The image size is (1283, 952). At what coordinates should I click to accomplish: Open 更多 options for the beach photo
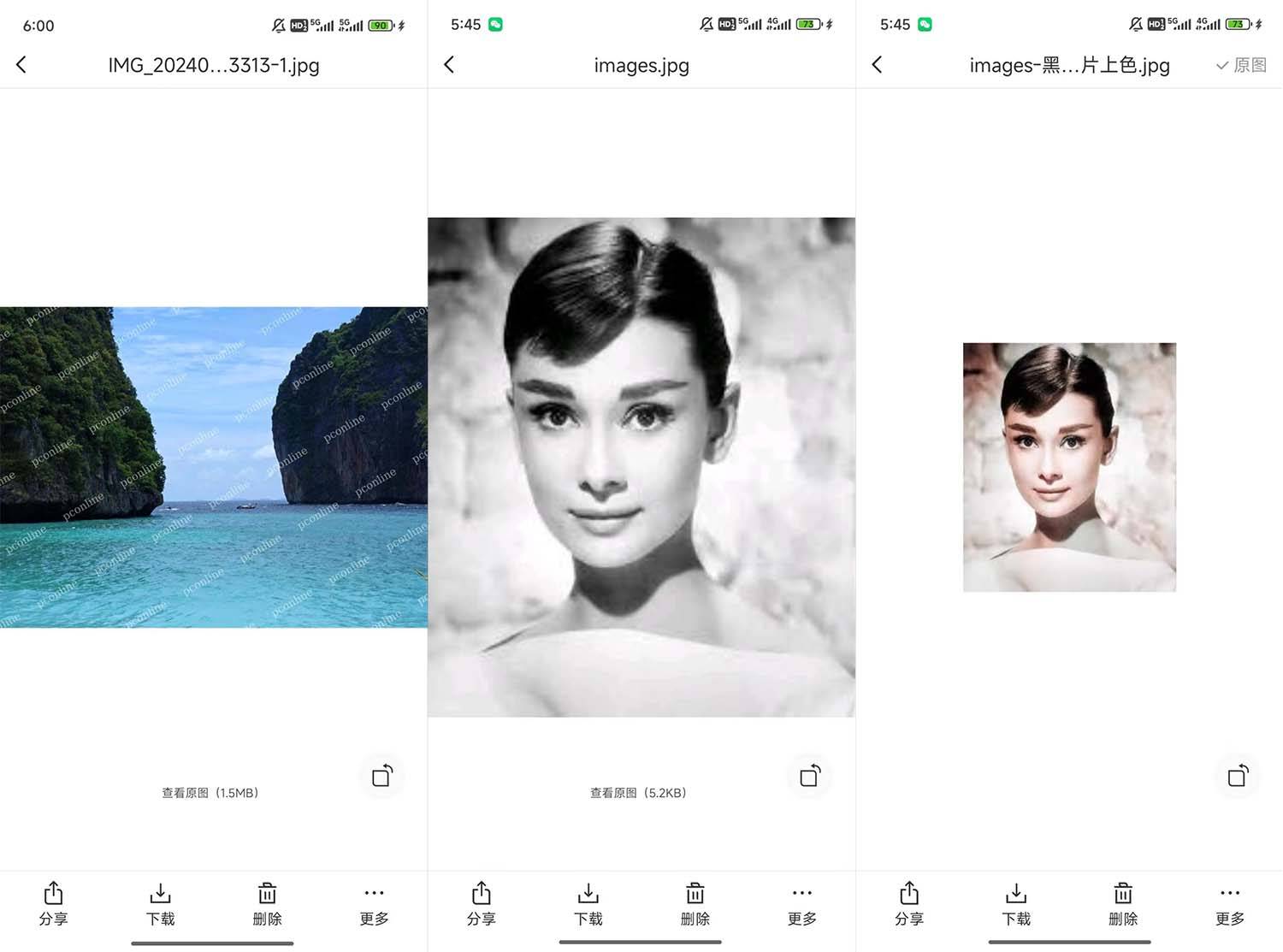coord(374,903)
